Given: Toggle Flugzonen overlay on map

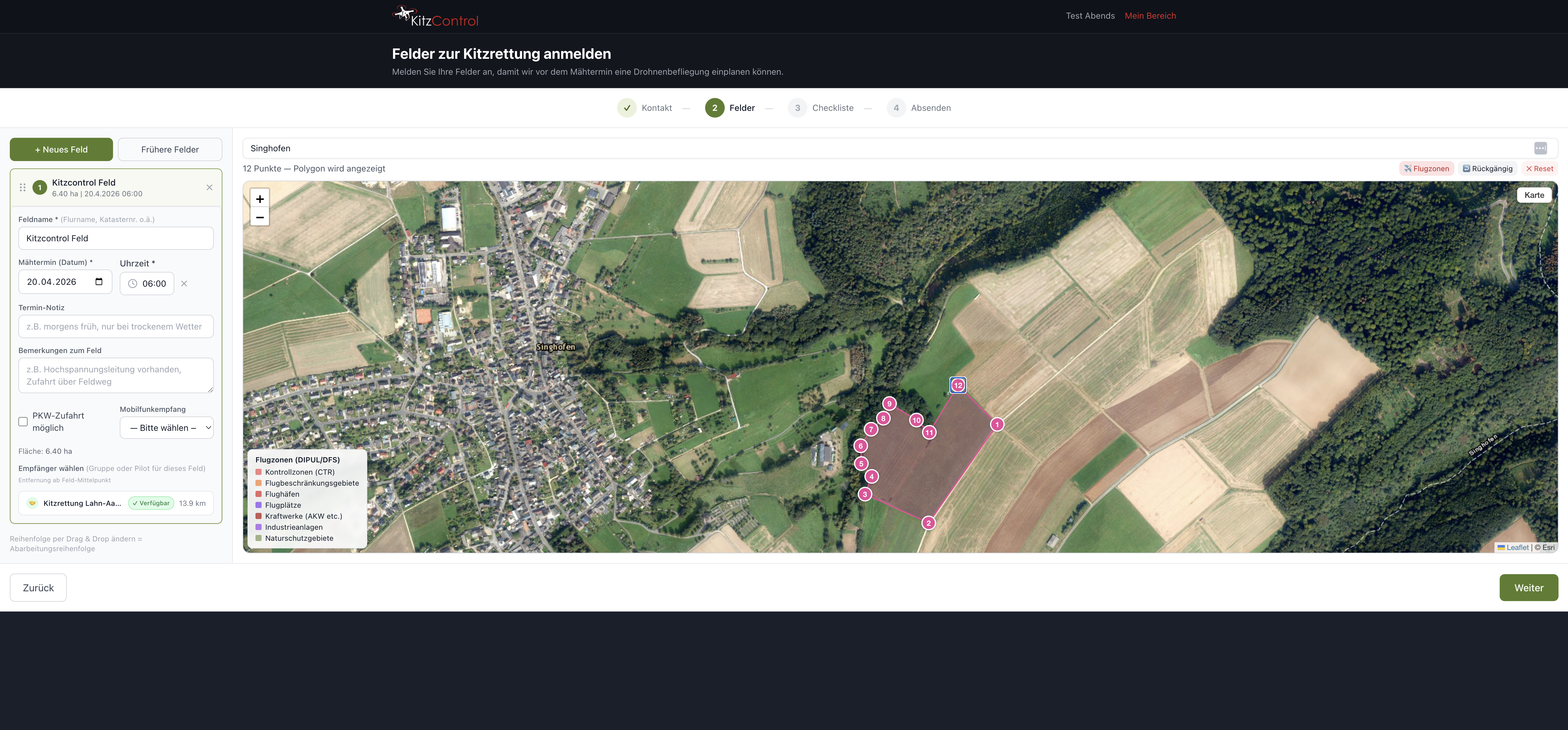Looking at the screenshot, I should coord(1426,168).
